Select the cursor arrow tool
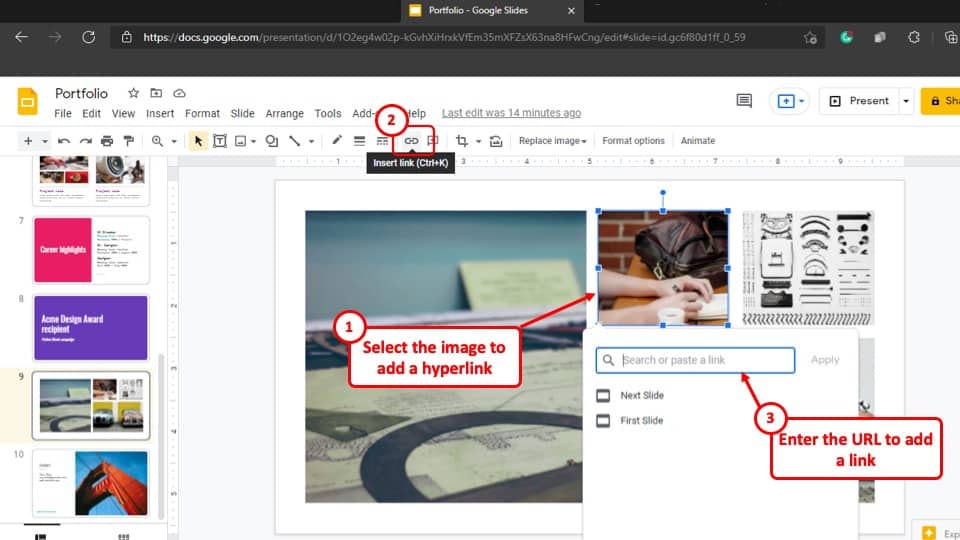The width and height of the screenshot is (960, 540). (198, 141)
